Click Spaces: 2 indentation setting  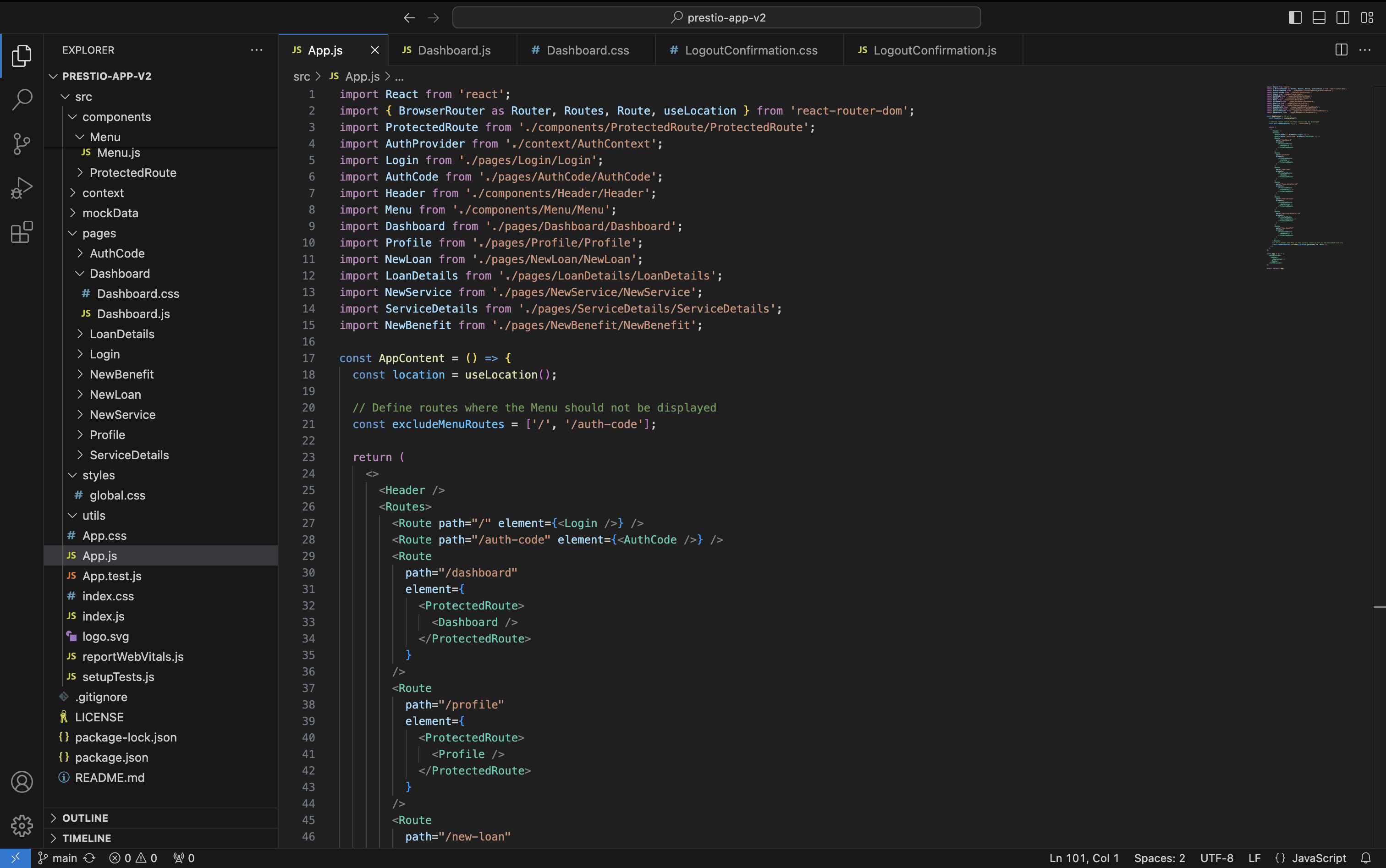coord(1159,857)
